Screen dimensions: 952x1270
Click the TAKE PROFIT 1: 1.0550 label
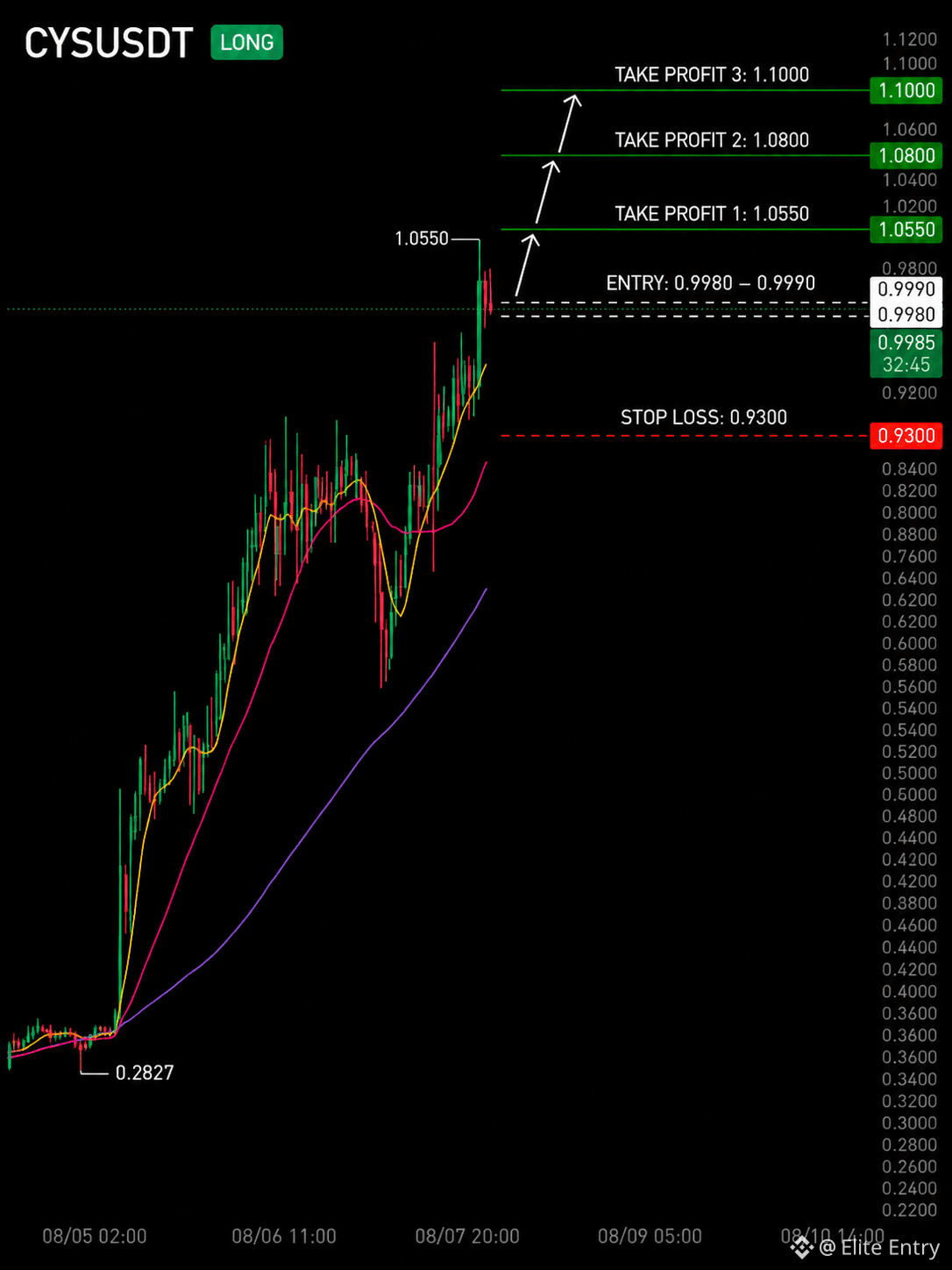click(x=712, y=214)
